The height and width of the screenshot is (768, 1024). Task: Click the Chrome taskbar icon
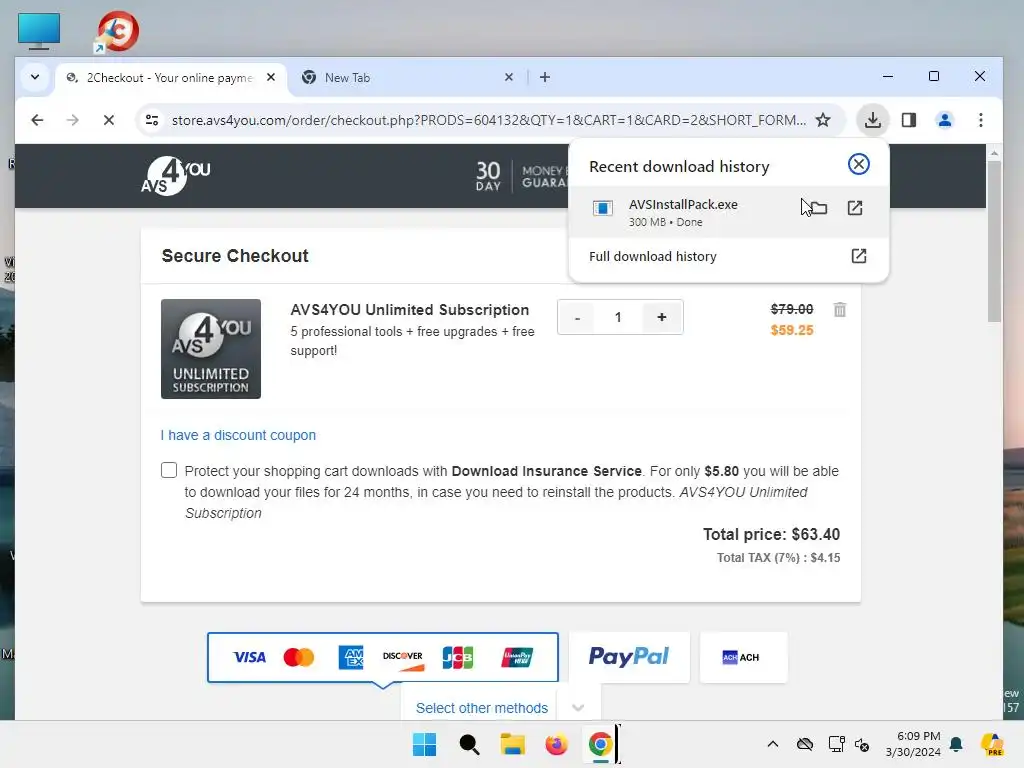pos(600,744)
